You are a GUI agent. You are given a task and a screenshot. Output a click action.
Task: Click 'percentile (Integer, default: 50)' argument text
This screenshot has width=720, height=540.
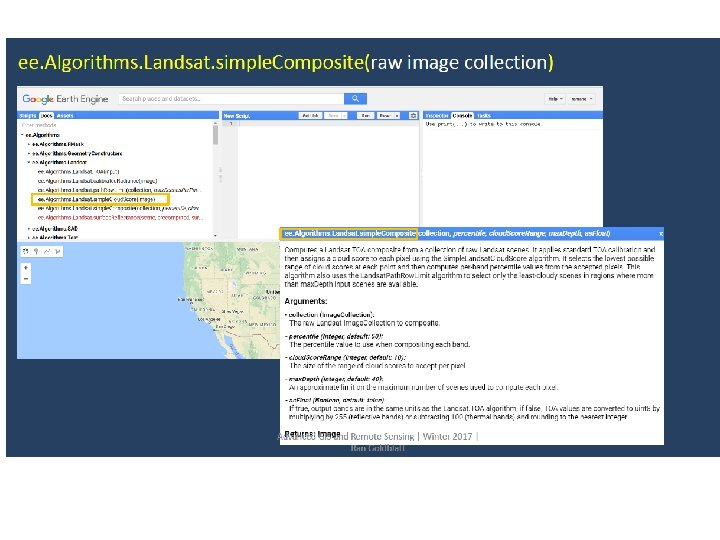click(336, 336)
